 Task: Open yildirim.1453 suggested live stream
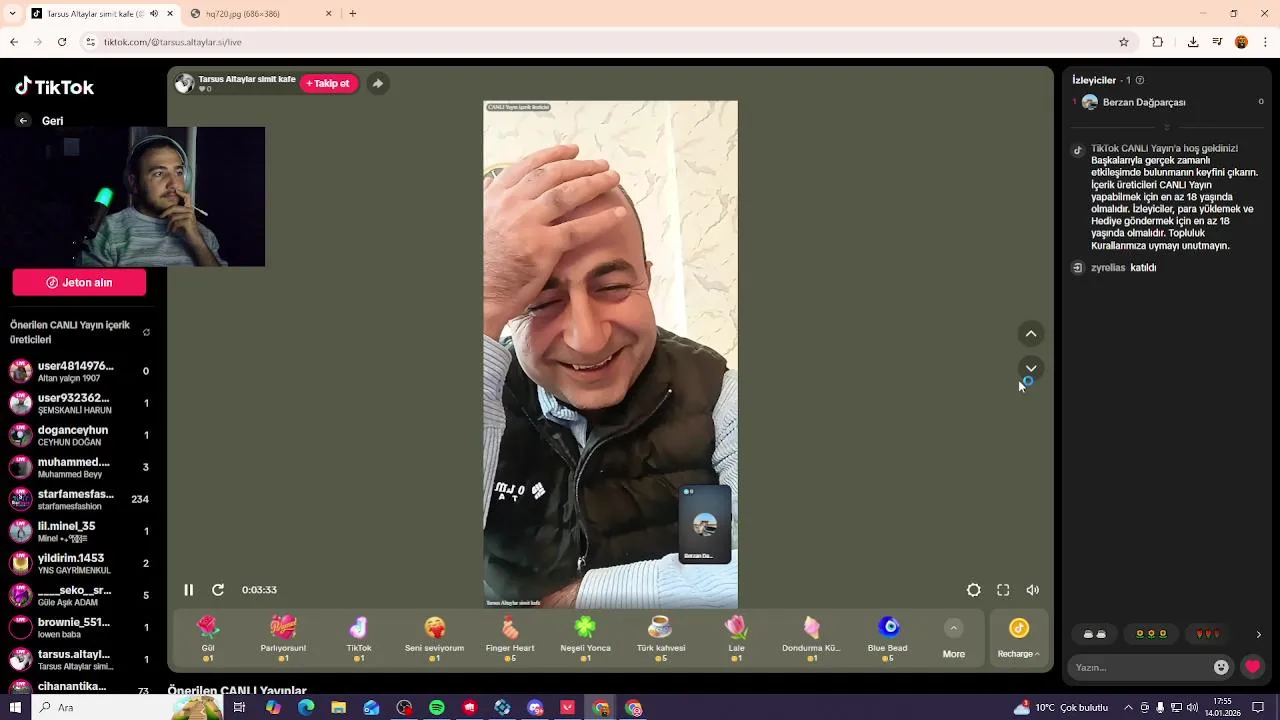click(x=79, y=563)
